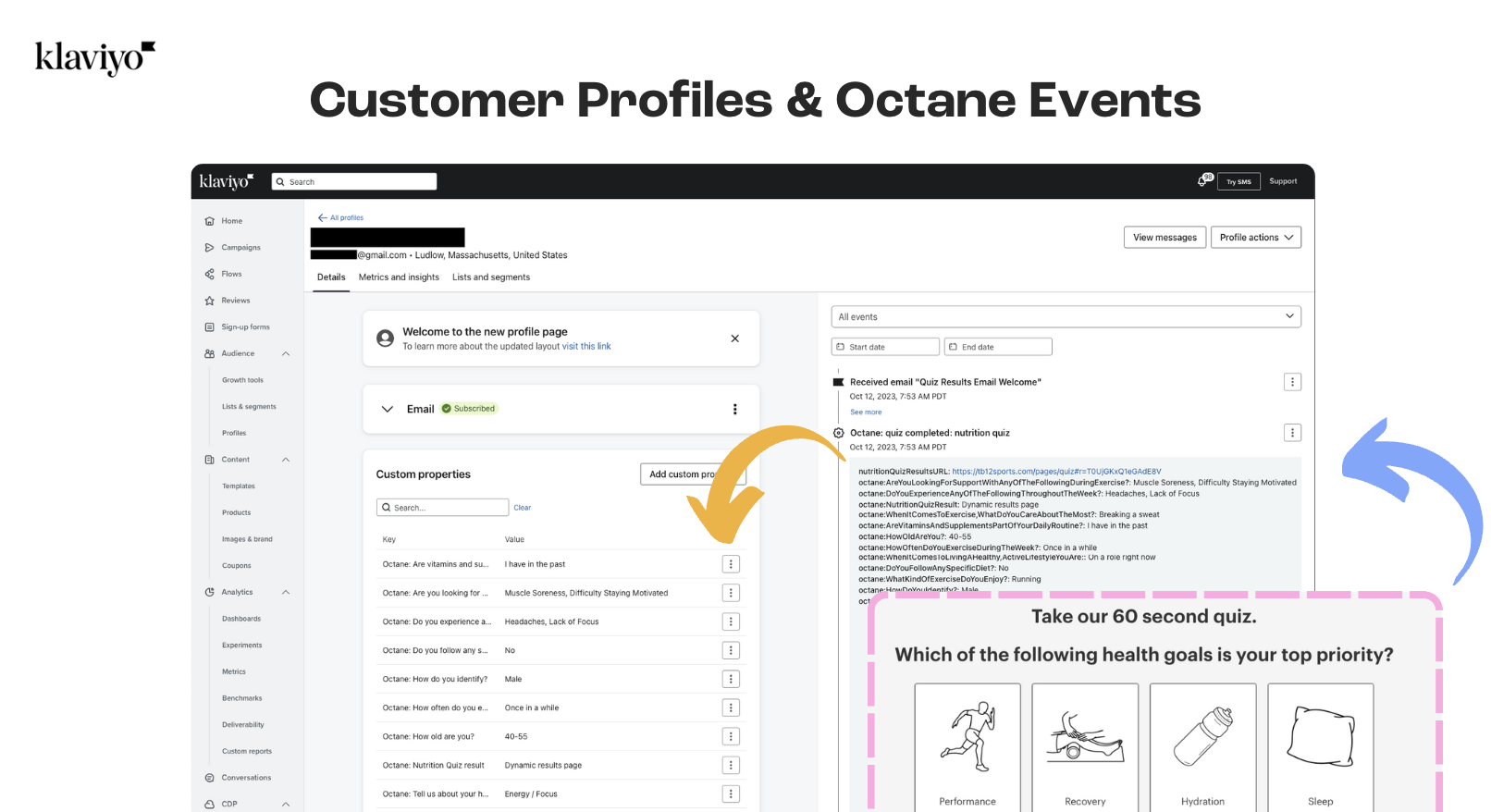Screen dimensions: 1491x812
Task: Open the nutritionQuizResultsURL link
Action: (x=1056, y=472)
